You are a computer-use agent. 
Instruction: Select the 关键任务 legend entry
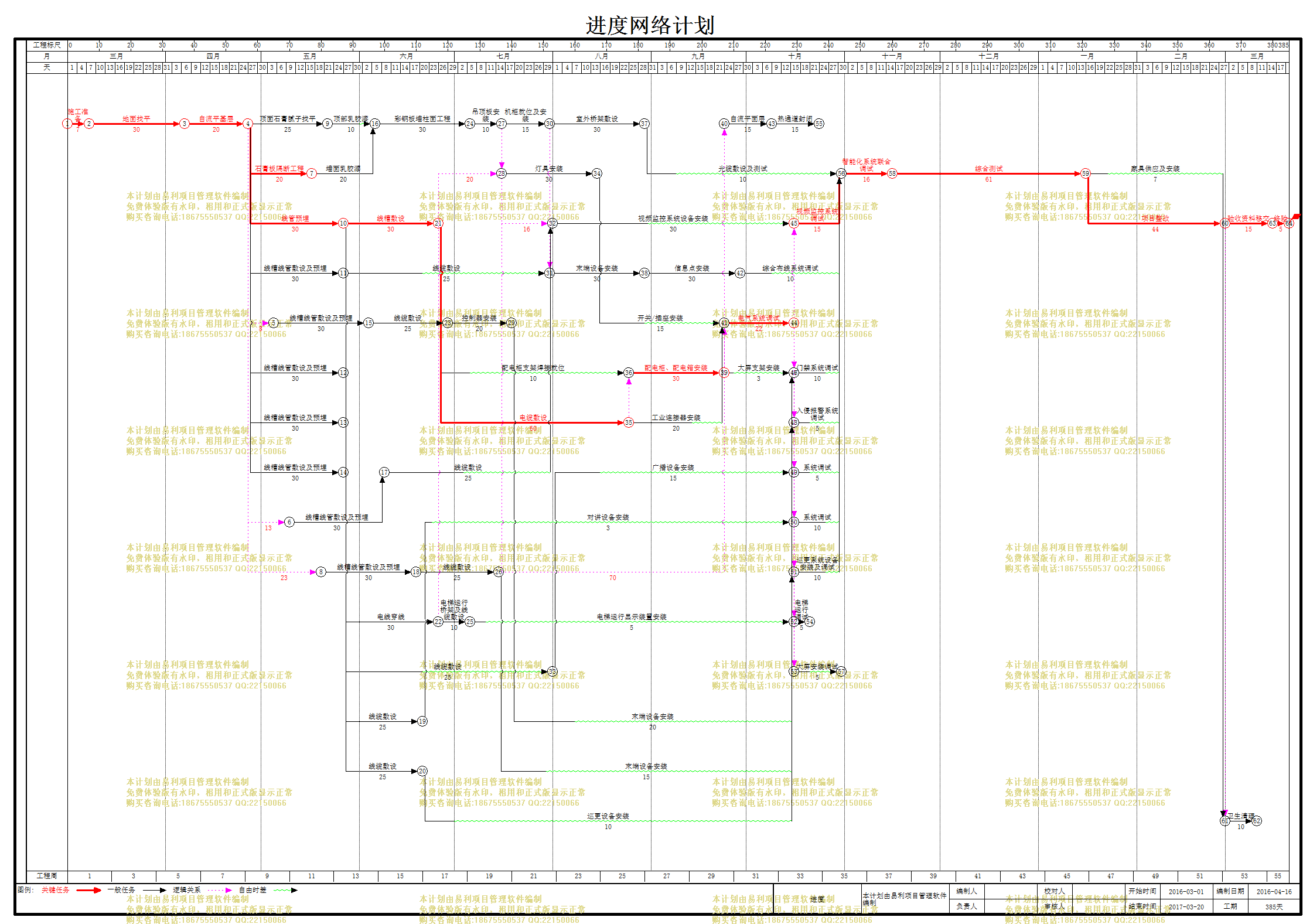pos(56,890)
